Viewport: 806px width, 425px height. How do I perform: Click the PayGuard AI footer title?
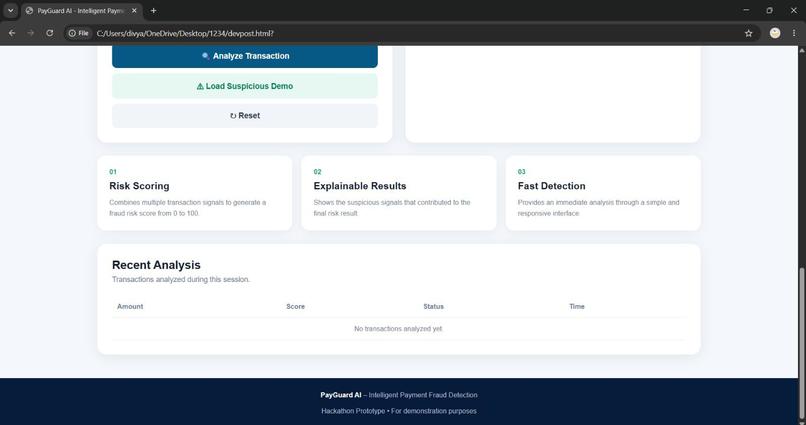coord(341,395)
